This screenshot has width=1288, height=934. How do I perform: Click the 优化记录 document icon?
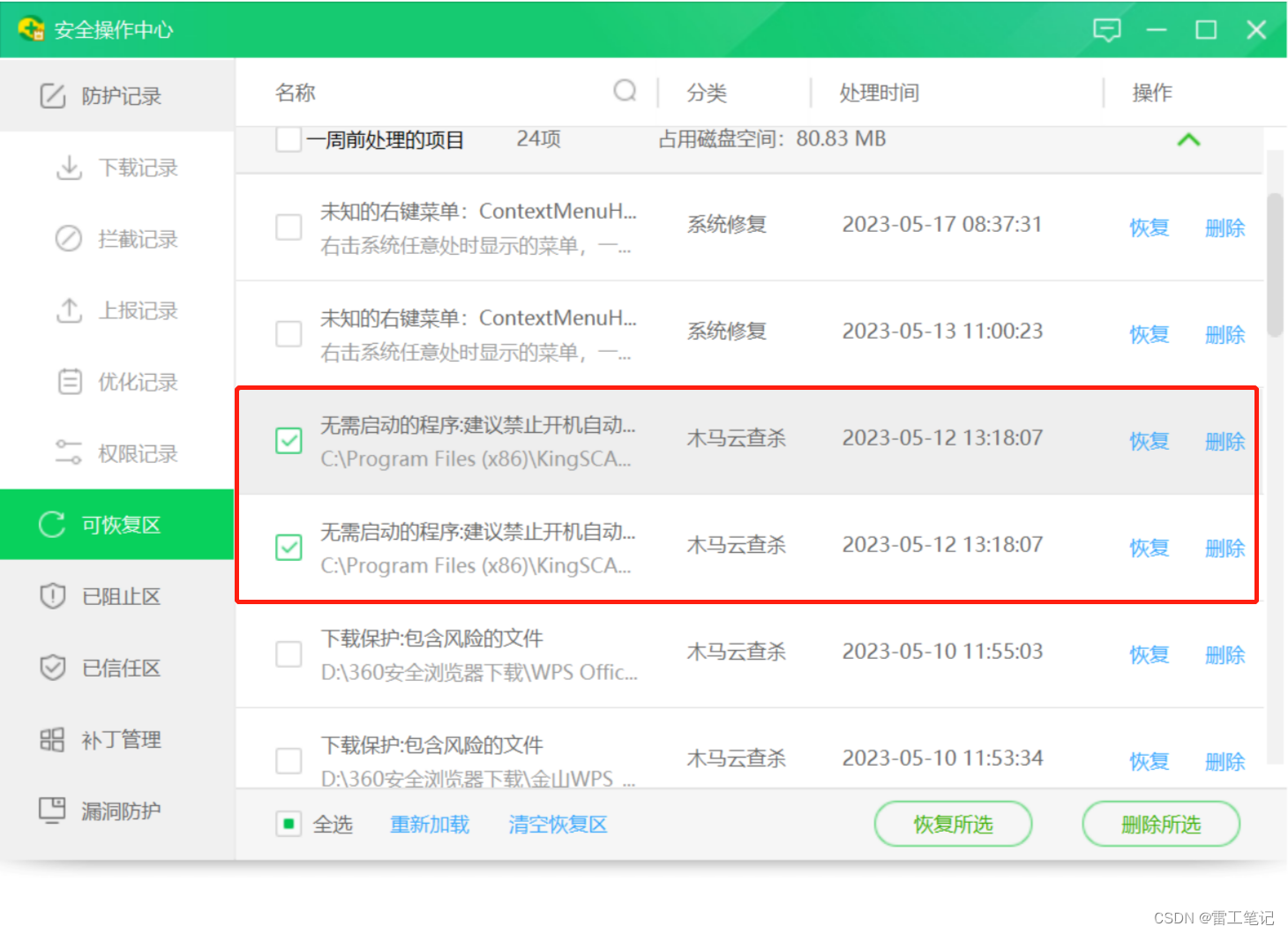point(69,381)
